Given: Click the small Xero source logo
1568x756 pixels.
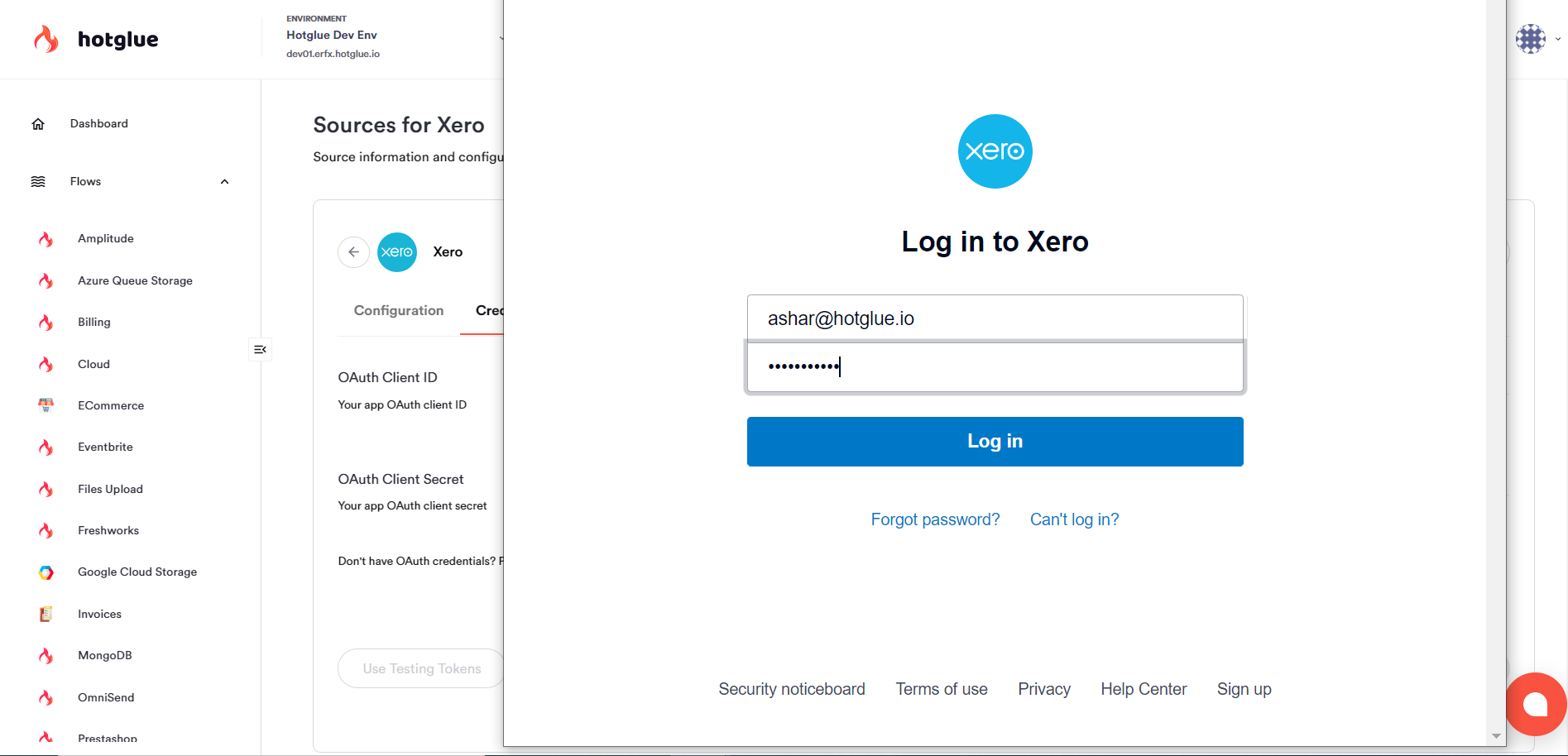Looking at the screenshot, I should 397,252.
